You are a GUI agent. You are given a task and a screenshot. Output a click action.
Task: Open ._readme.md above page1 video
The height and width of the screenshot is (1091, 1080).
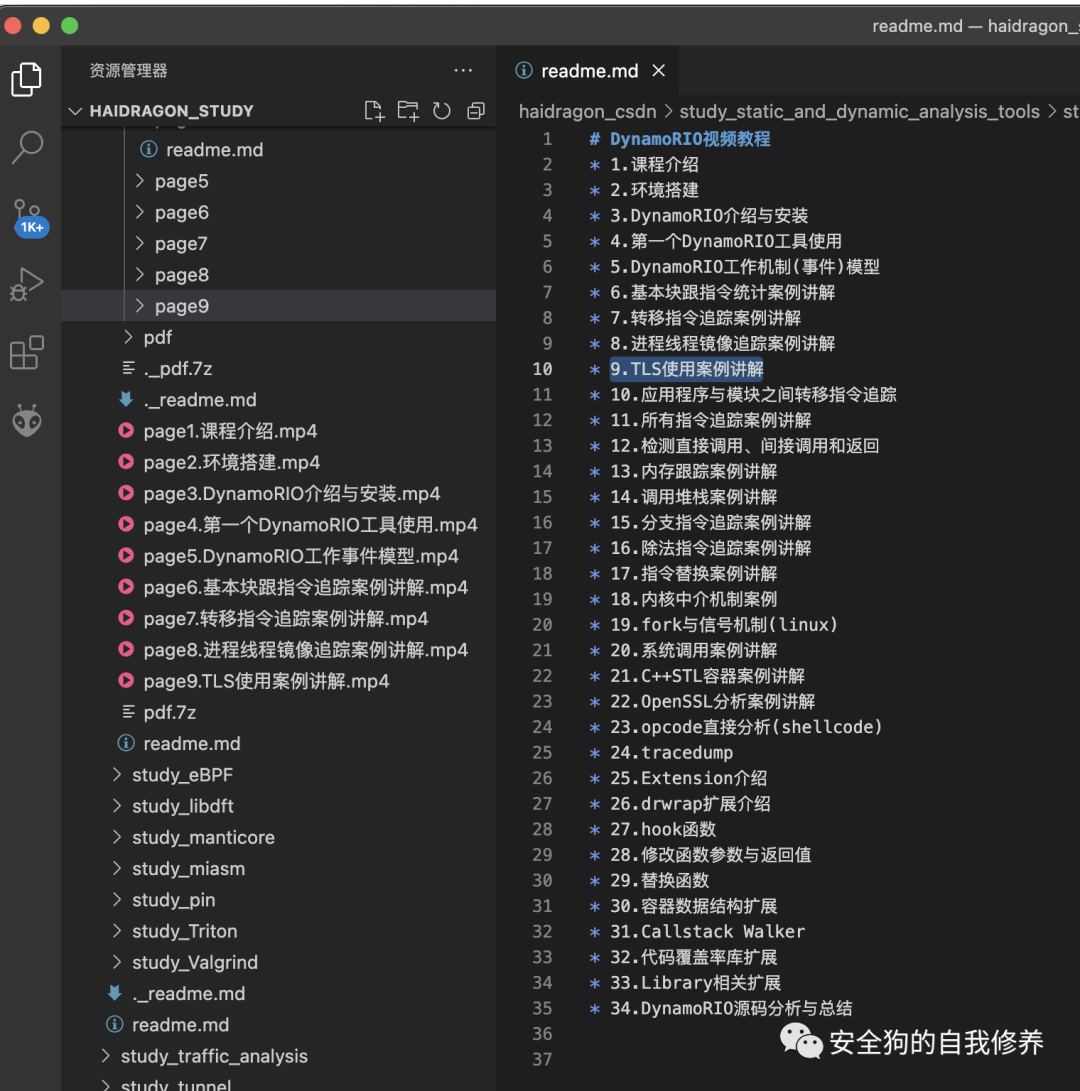tap(278, 399)
